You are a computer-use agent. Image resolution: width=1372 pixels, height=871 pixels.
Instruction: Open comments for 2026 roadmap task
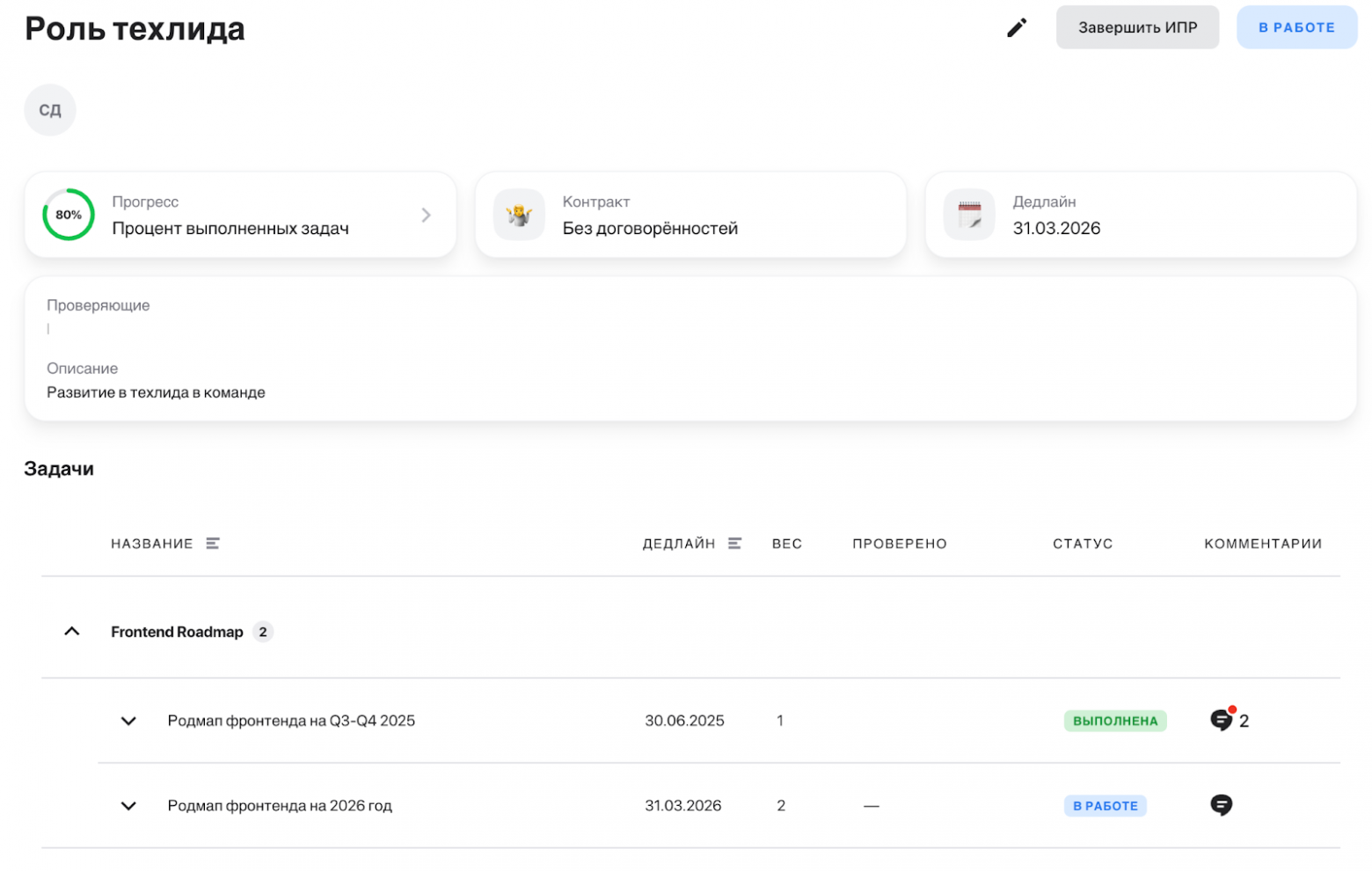[x=1220, y=805]
